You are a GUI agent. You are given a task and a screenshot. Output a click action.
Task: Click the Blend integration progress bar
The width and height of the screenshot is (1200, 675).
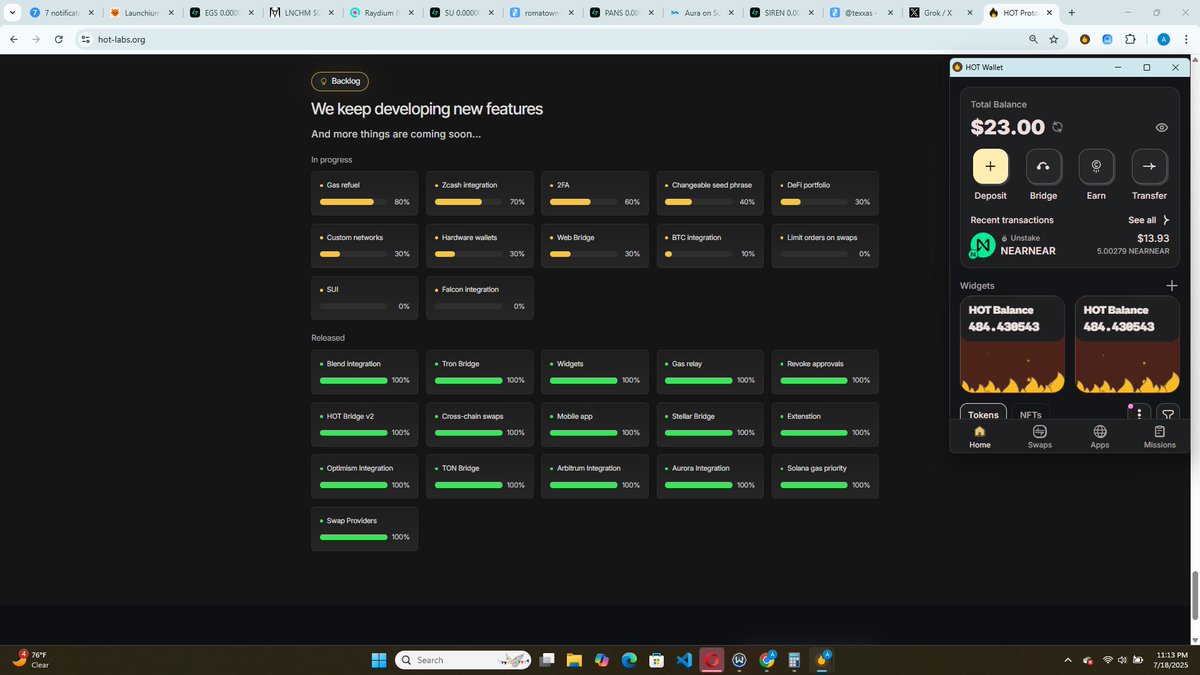click(353, 380)
